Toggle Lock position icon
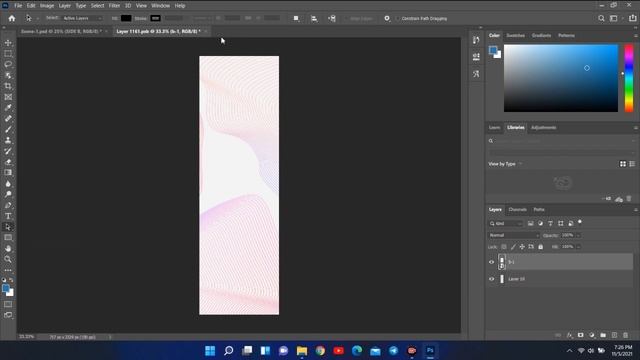The image size is (640, 360). pyautogui.click(x=522, y=247)
